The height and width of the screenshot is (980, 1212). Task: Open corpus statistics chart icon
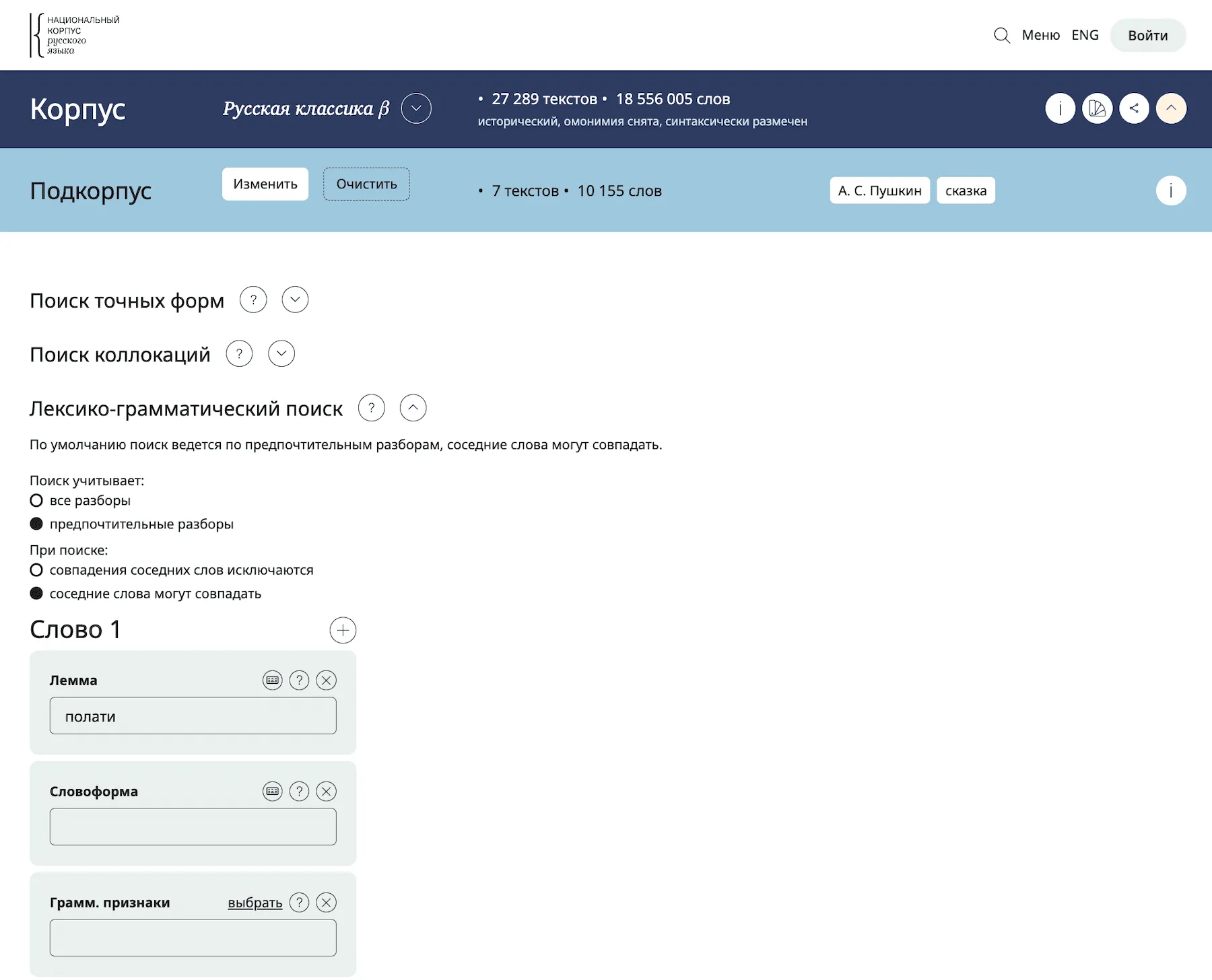[x=1097, y=108]
